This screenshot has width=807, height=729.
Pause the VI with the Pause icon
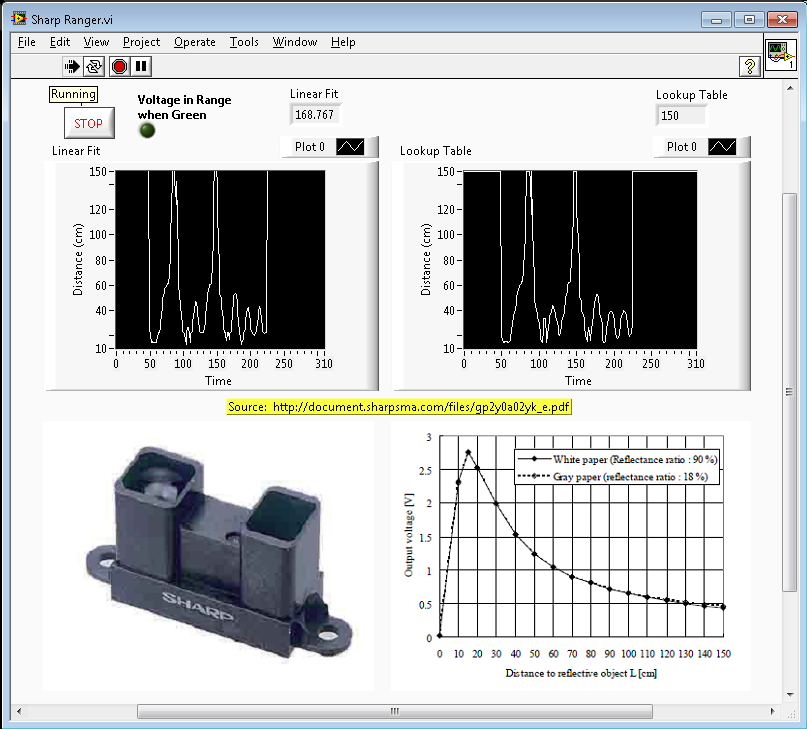point(141,66)
